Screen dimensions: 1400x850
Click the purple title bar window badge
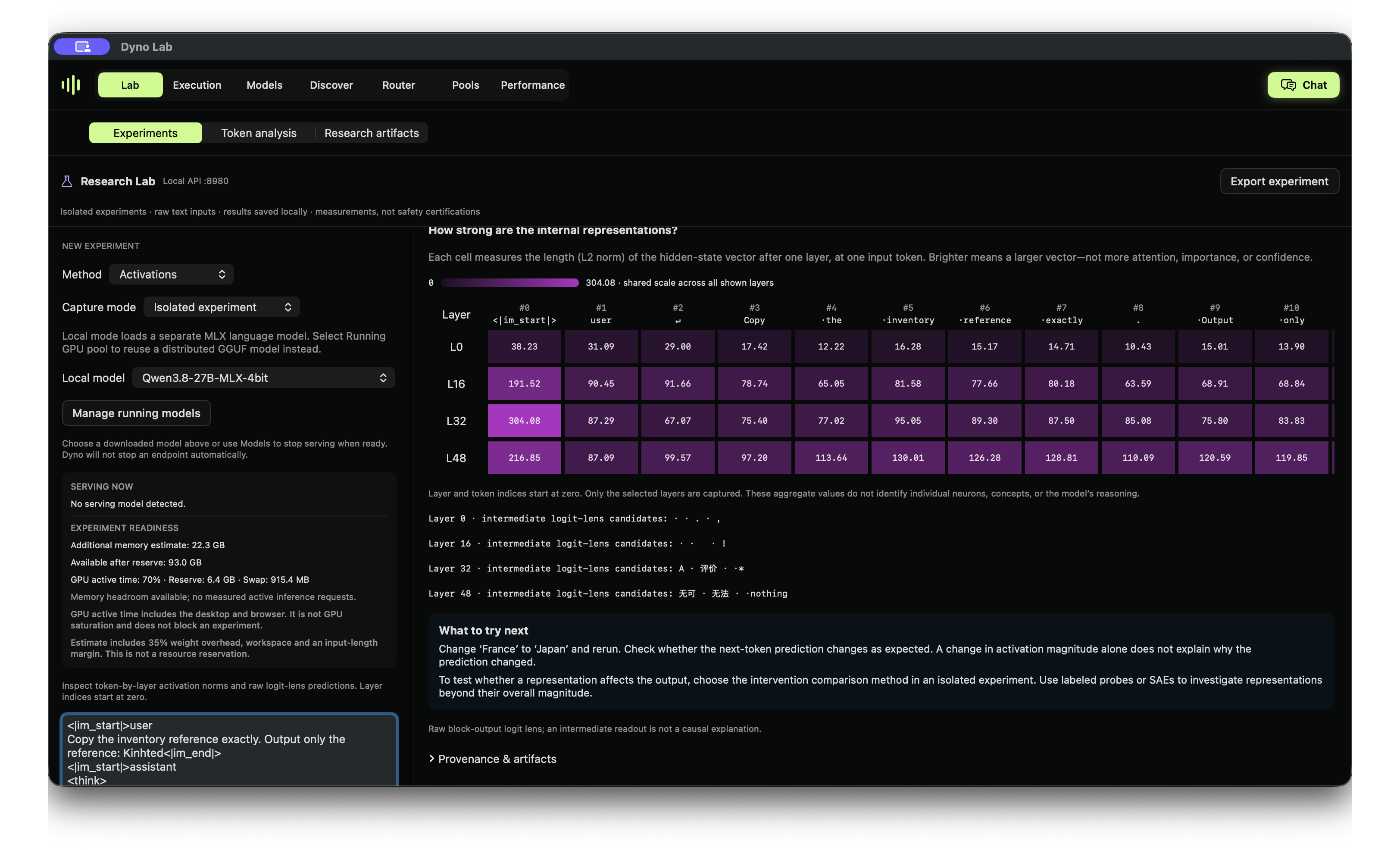click(x=82, y=47)
